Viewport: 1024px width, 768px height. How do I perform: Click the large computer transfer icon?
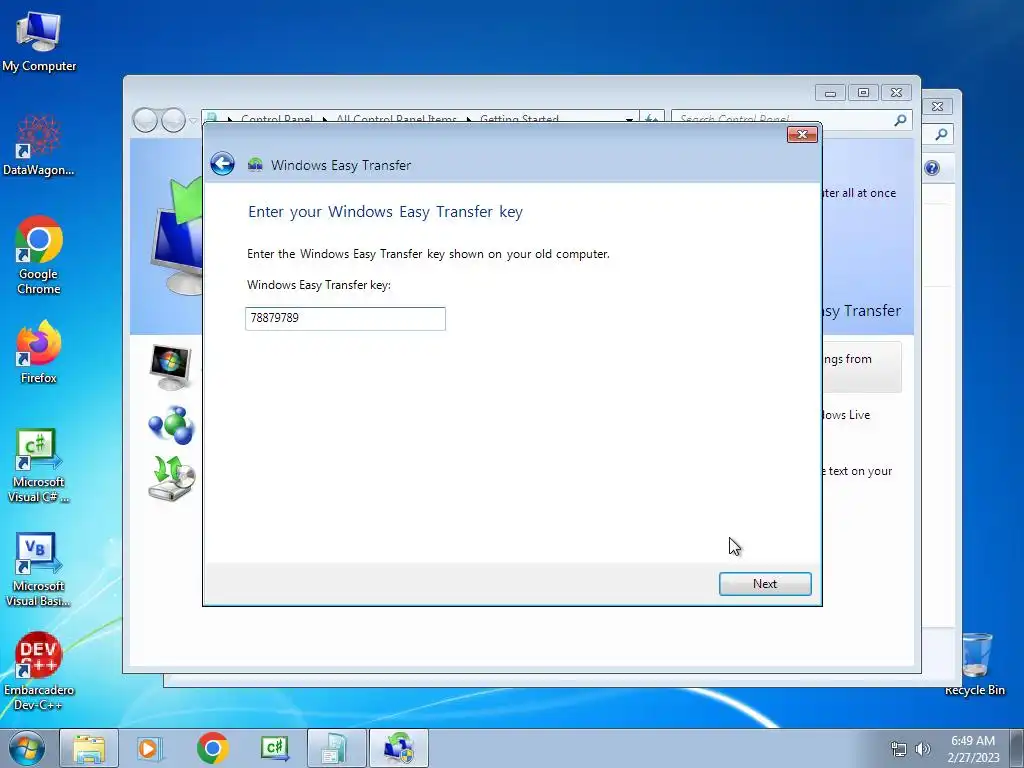pyautogui.click(x=176, y=235)
